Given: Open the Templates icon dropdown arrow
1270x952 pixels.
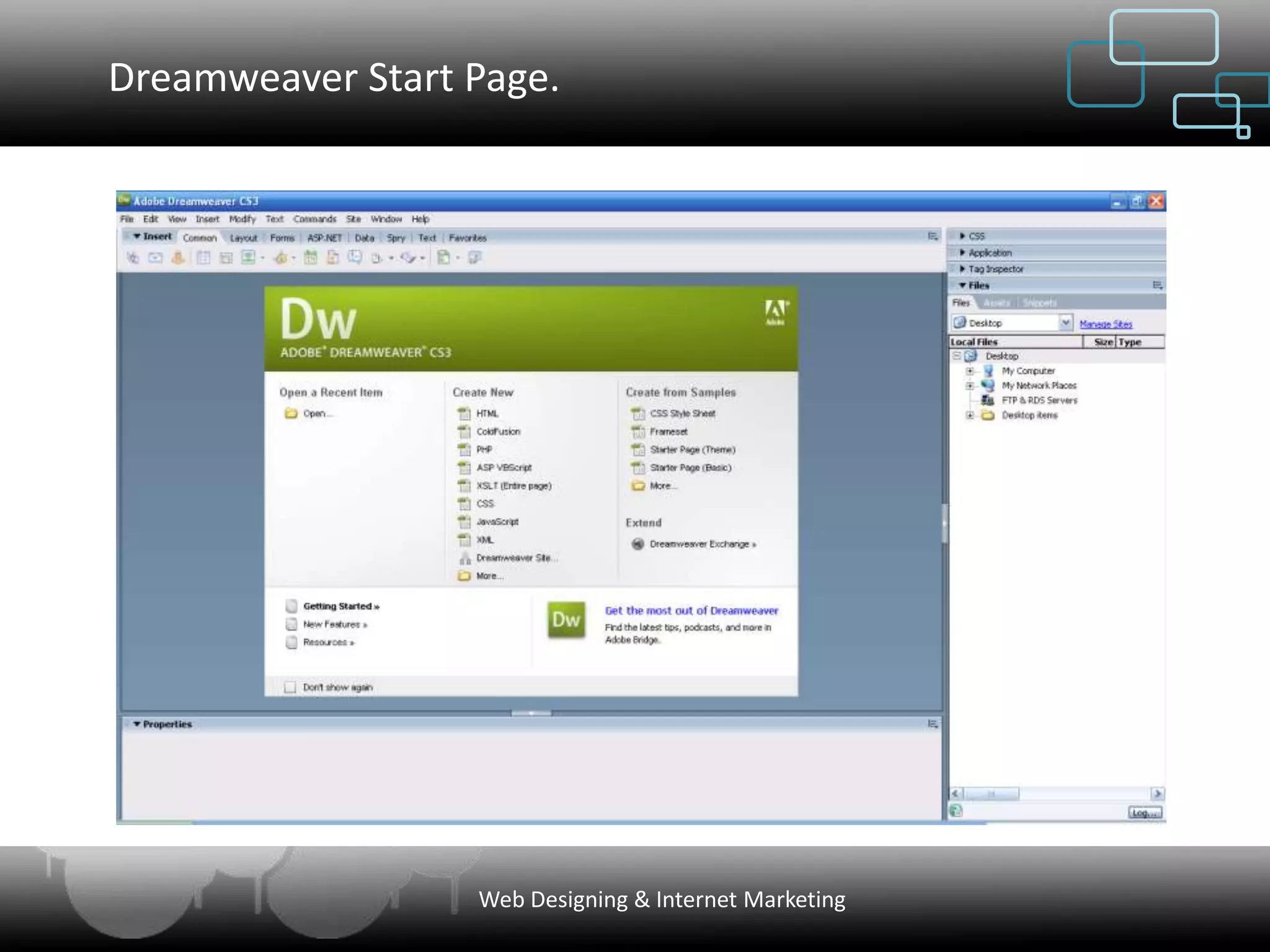Looking at the screenshot, I should (x=458, y=258).
